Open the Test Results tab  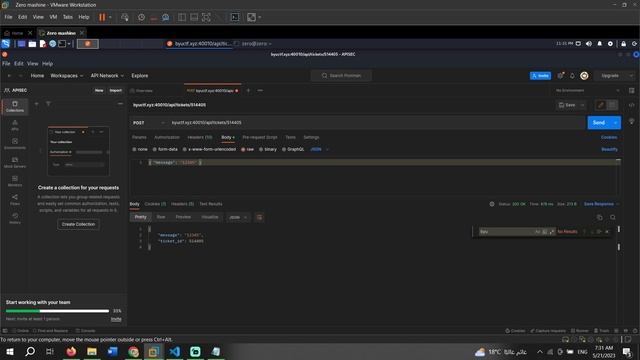point(211,204)
